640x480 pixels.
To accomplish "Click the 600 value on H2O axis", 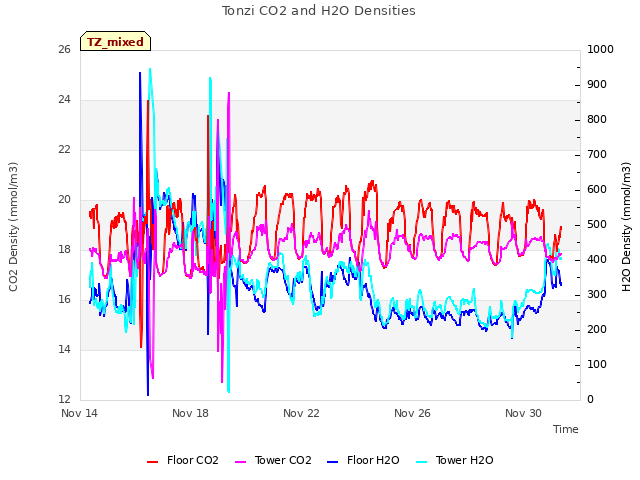I will click(597, 190).
